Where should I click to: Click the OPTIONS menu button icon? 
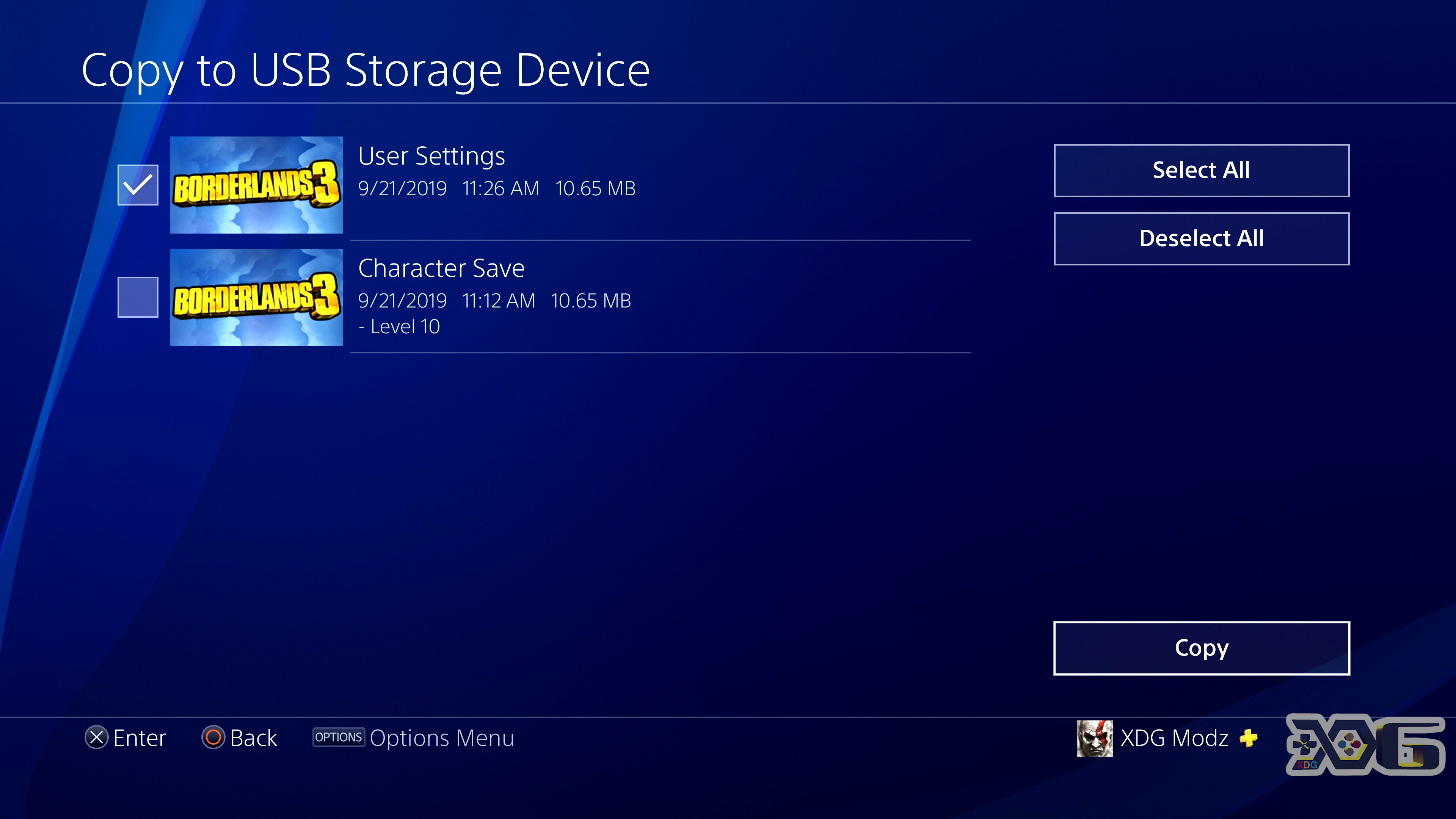[338, 737]
